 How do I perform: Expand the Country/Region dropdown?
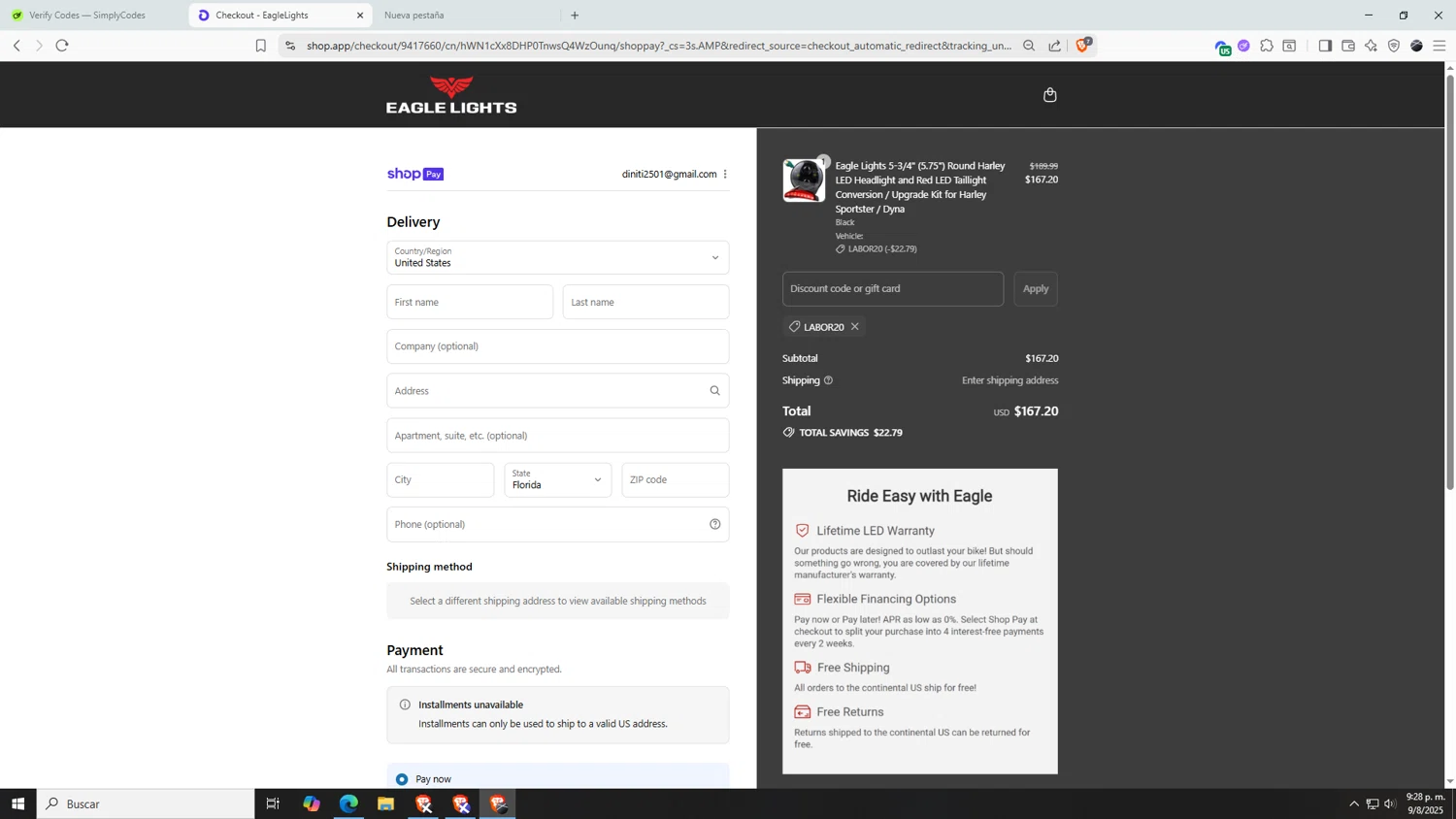tap(558, 258)
